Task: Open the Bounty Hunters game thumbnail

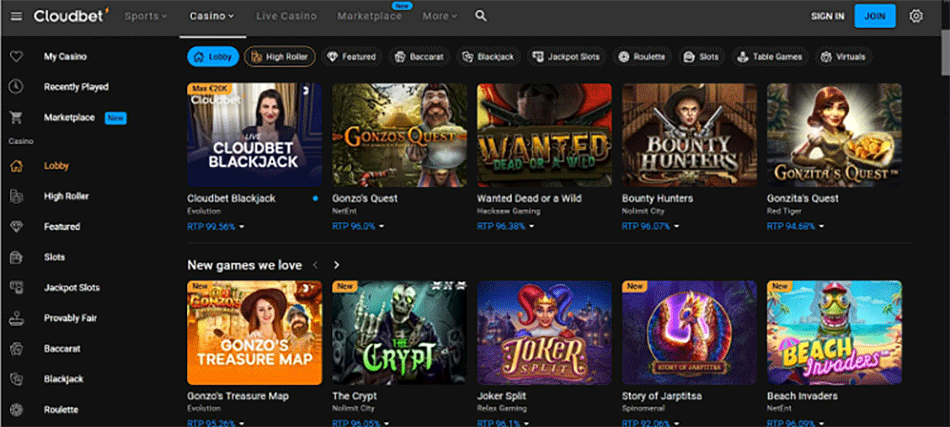Action: pos(689,135)
